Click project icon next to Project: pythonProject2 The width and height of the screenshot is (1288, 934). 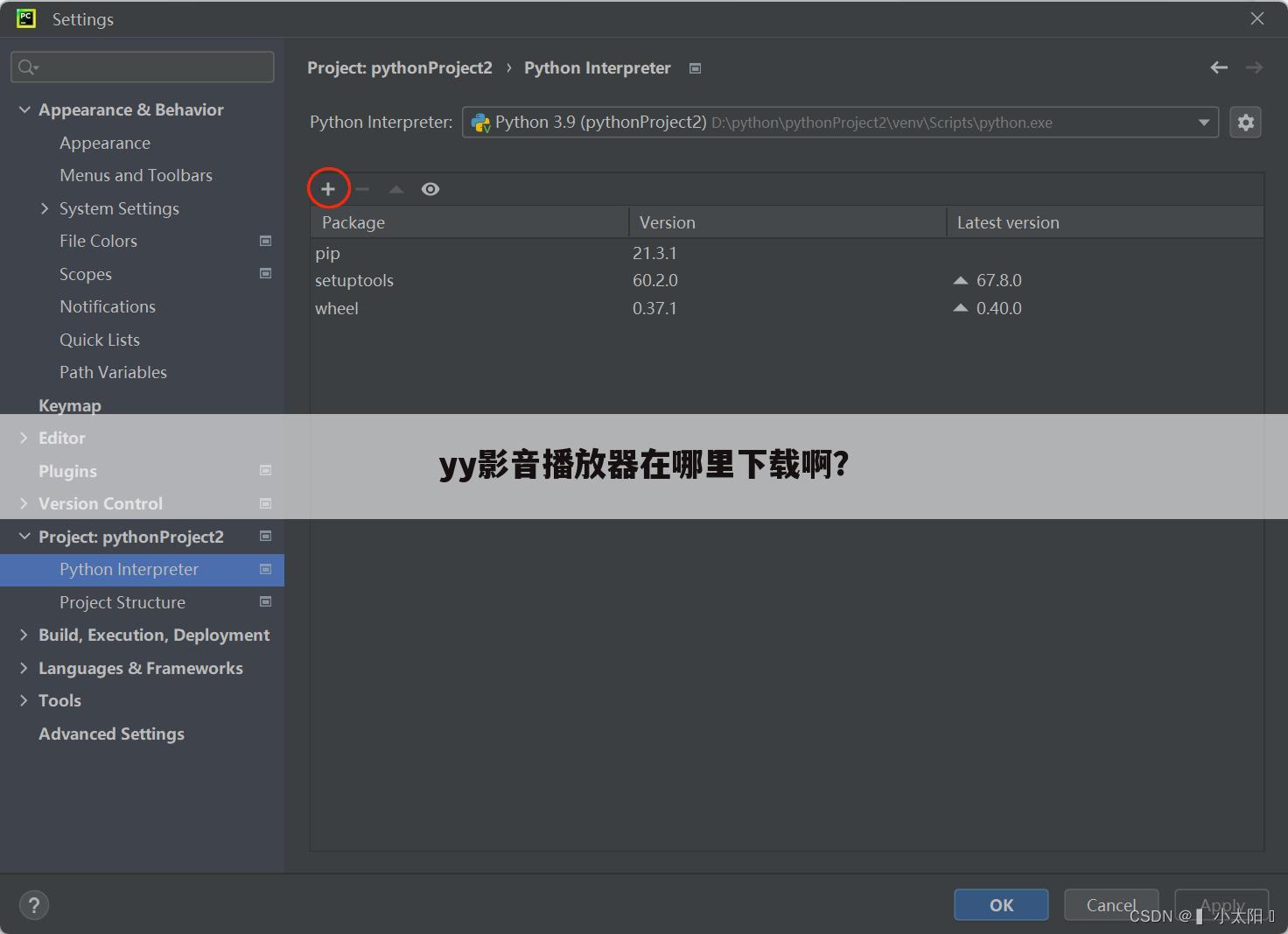click(265, 536)
